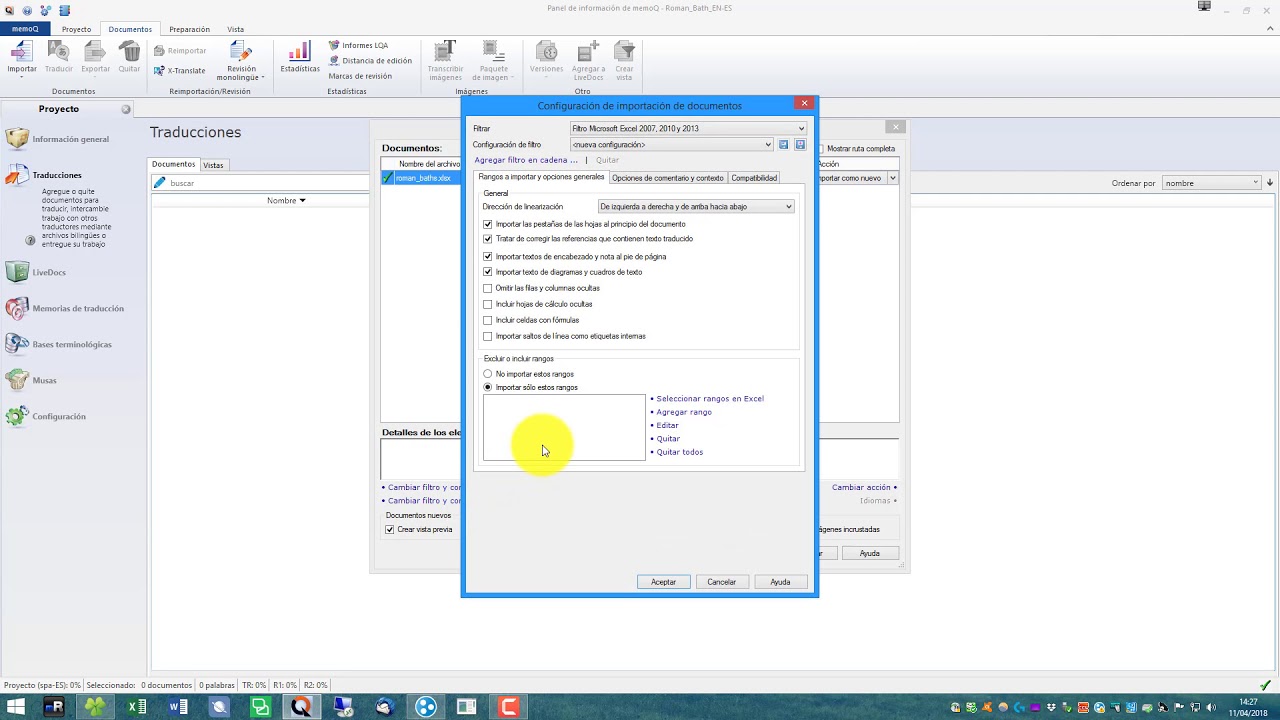Open Excel from the taskbar
Screen dimensions: 1280x720
click(x=136, y=707)
